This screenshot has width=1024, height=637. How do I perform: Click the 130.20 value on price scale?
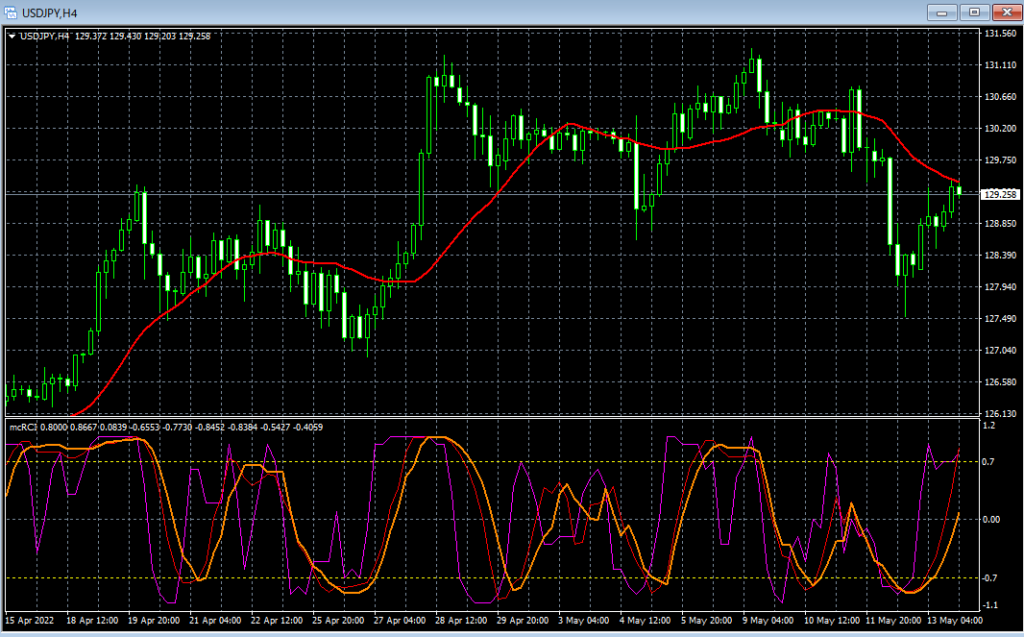(x=1000, y=129)
